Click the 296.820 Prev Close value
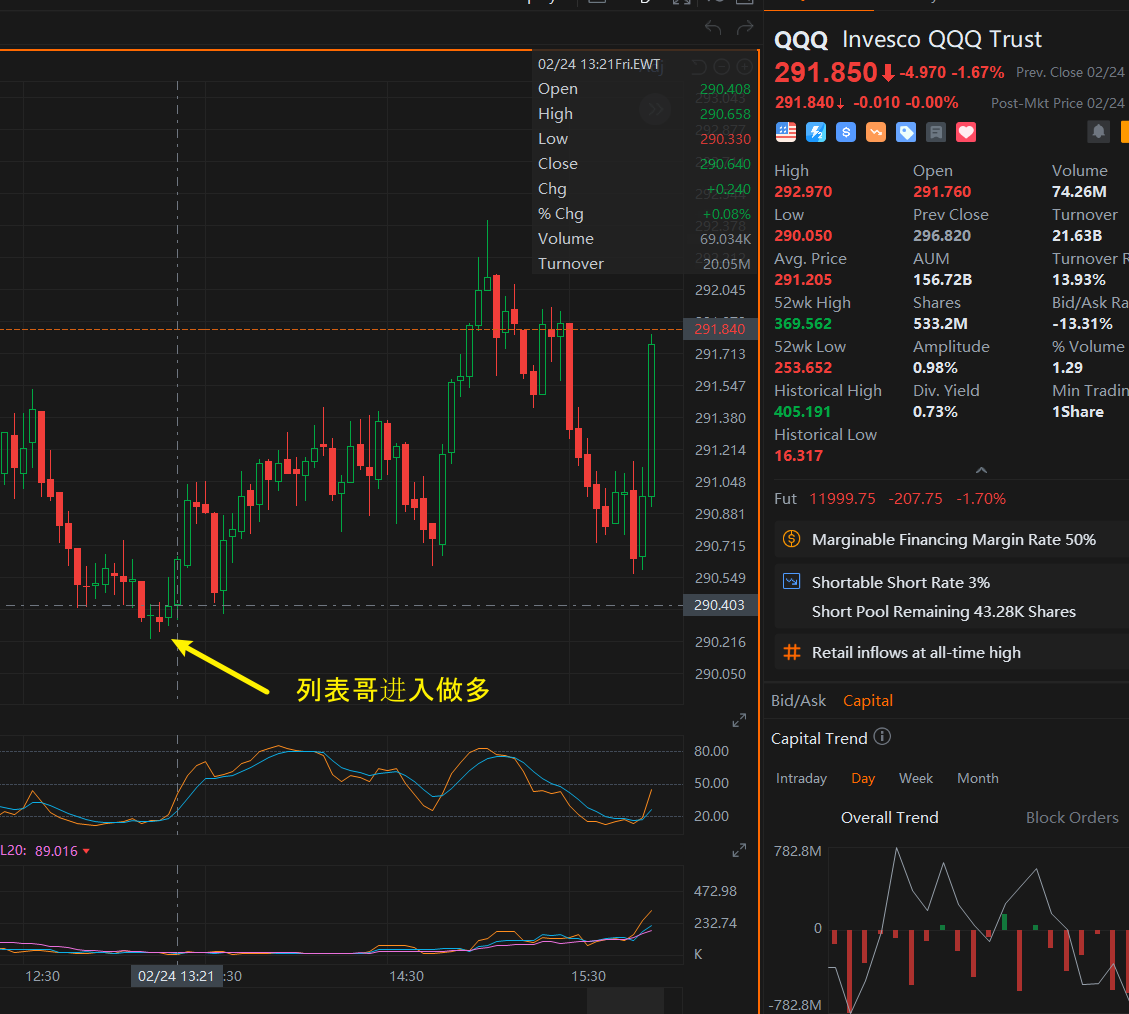Screen dimensions: 1129x1014 (942, 235)
